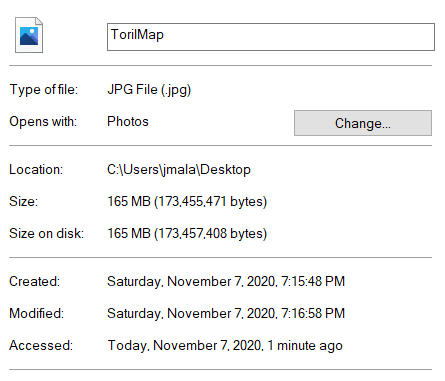Click the Accessed 1 minute ago value

pyautogui.click(x=225, y=345)
